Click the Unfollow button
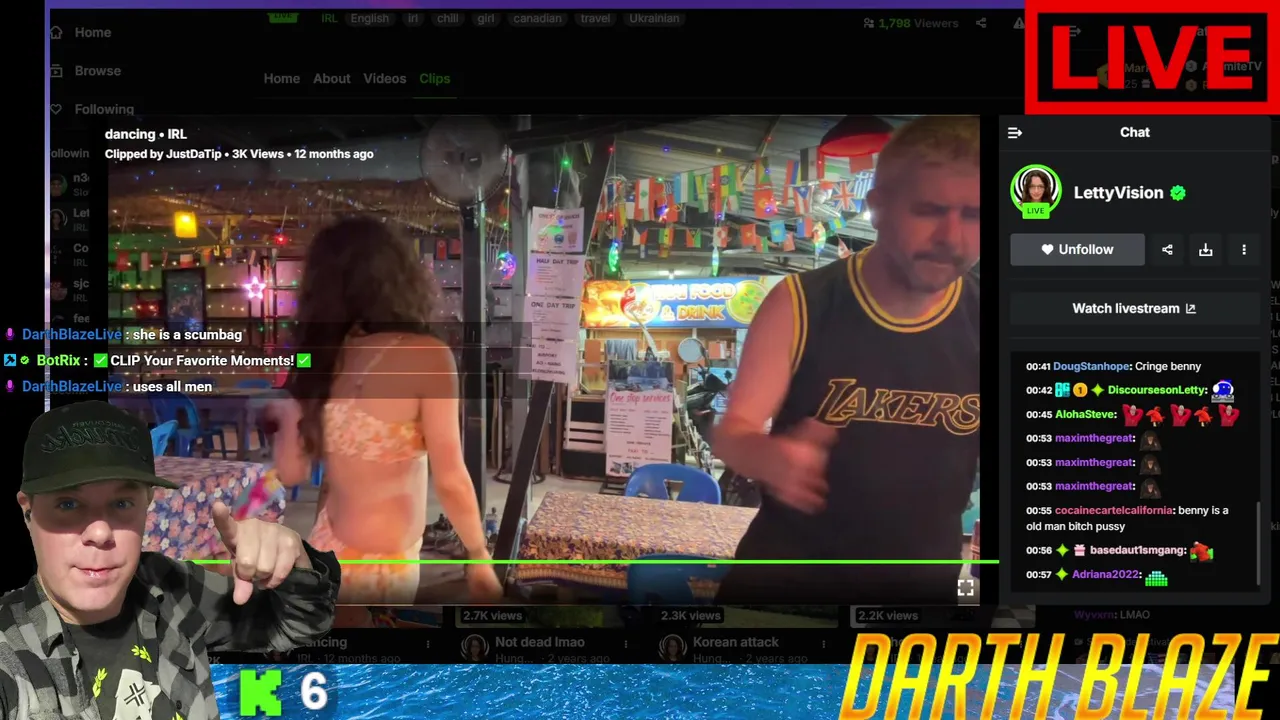The height and width of the screenshot is (720, 1280). 1077,250
